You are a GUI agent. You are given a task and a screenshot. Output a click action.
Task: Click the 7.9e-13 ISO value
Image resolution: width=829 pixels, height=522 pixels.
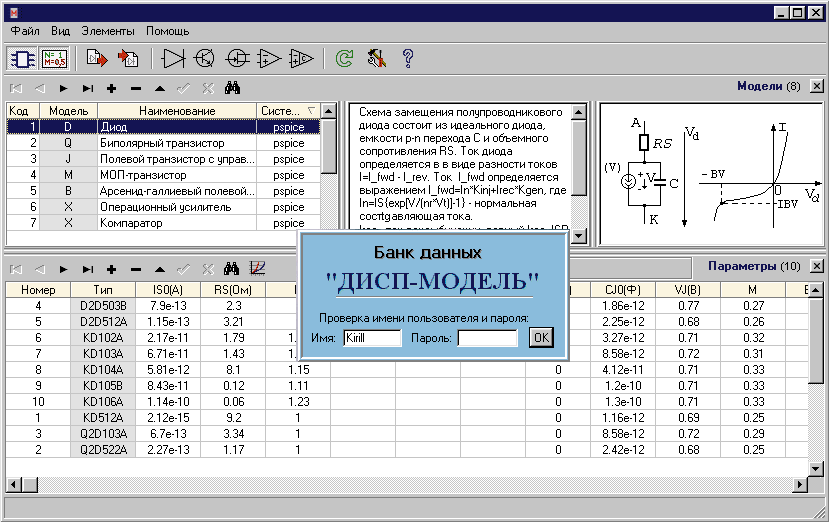pos(168,306)
